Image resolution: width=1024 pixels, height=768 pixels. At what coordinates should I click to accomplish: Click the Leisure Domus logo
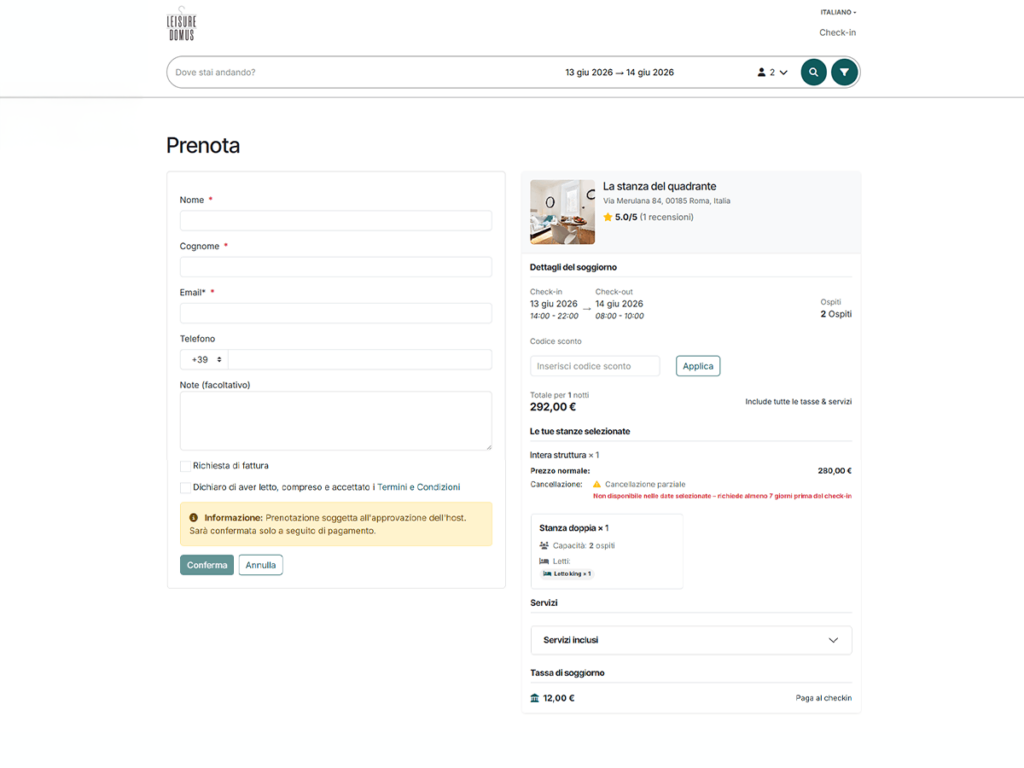coord(182,25)
